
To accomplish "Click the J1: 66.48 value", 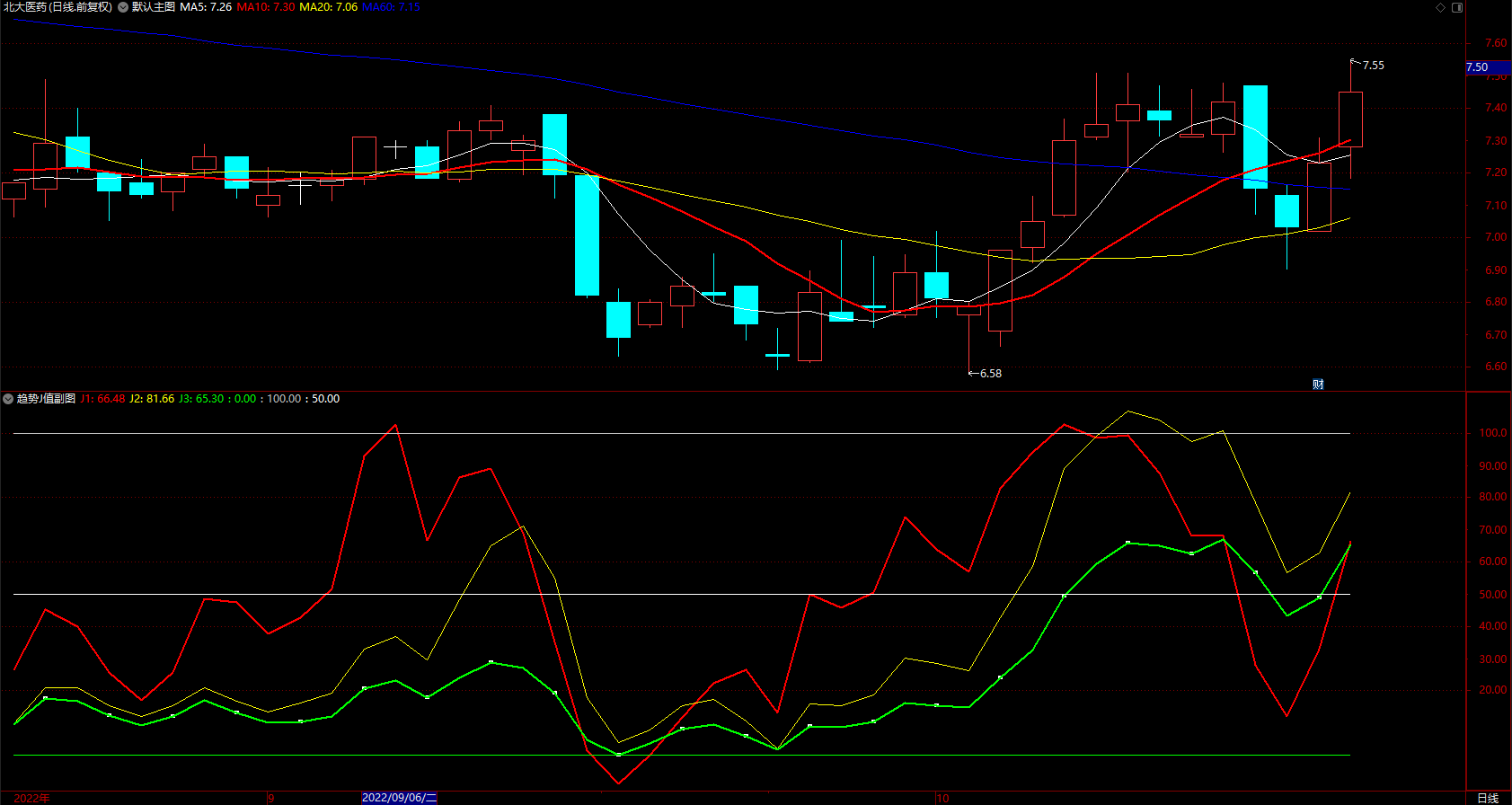I will [103, 399].
